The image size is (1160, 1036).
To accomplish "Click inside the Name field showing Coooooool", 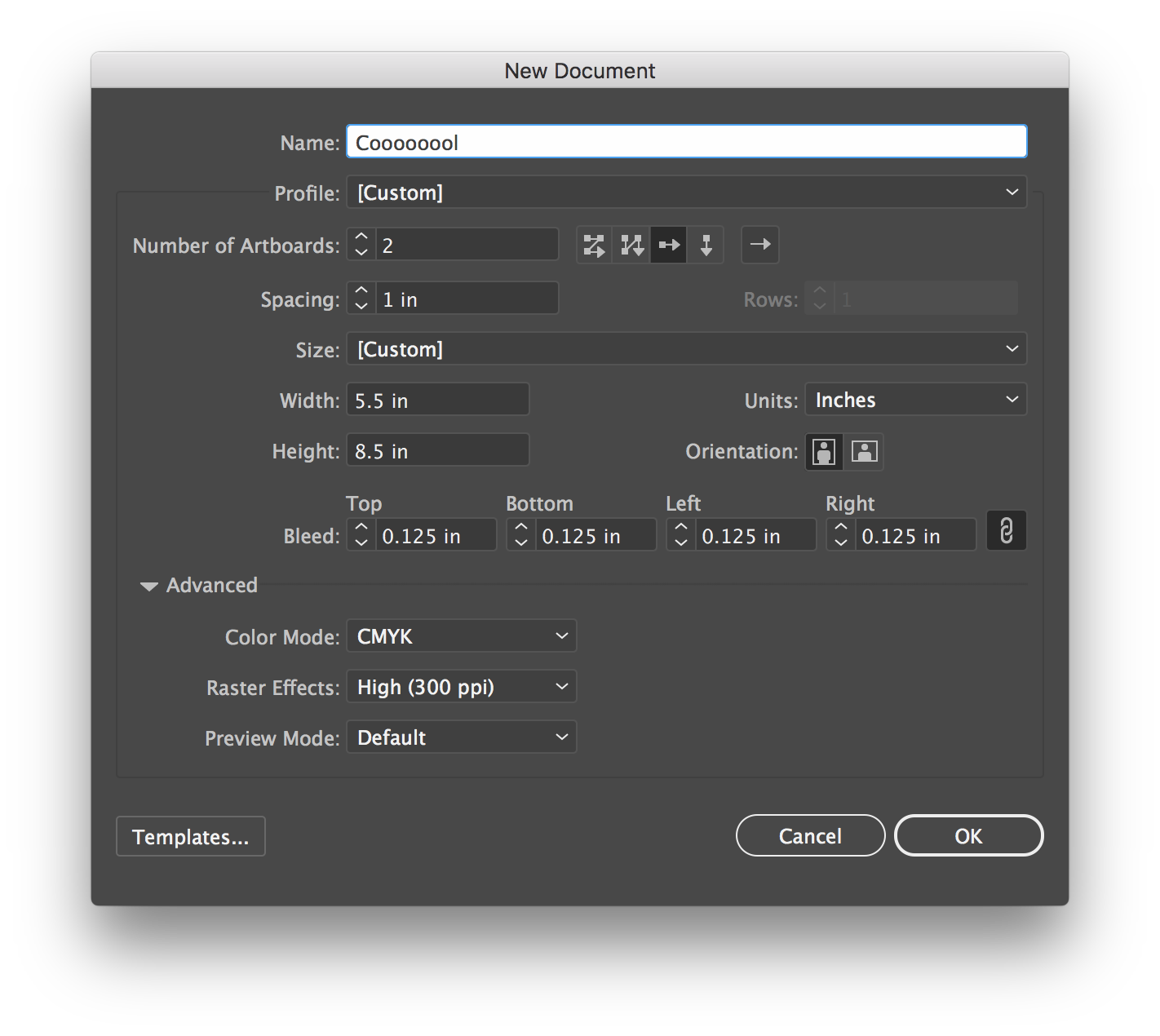I will [x=685, y=141].
